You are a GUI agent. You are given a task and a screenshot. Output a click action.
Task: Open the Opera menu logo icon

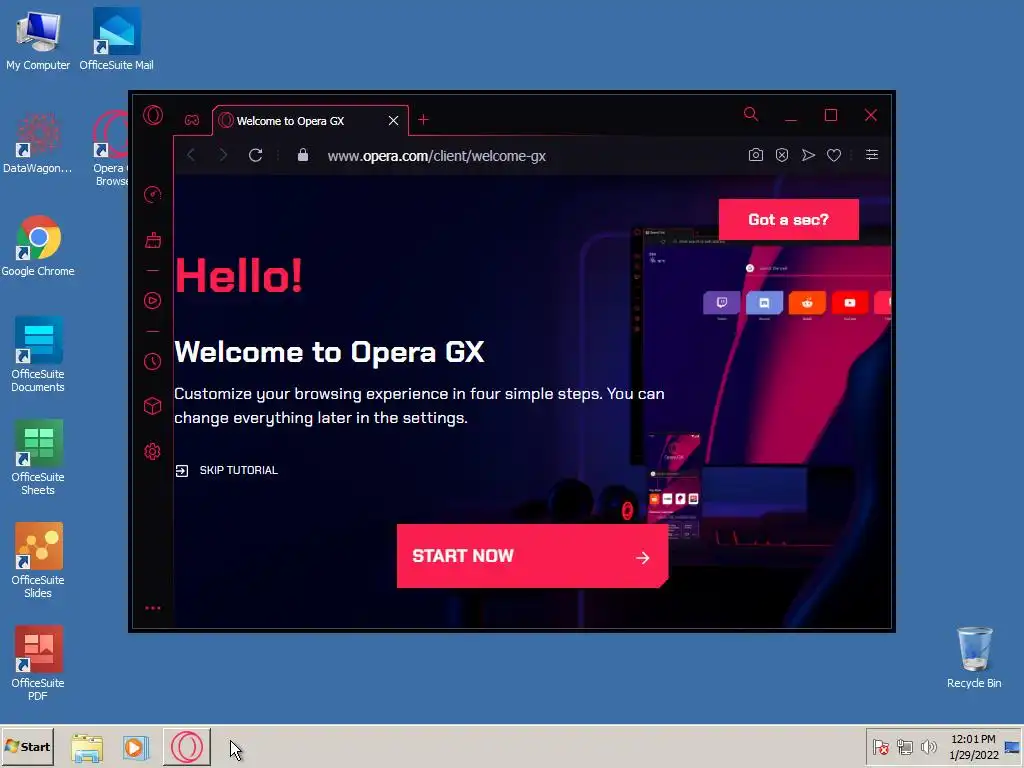[x=153, y=116]
